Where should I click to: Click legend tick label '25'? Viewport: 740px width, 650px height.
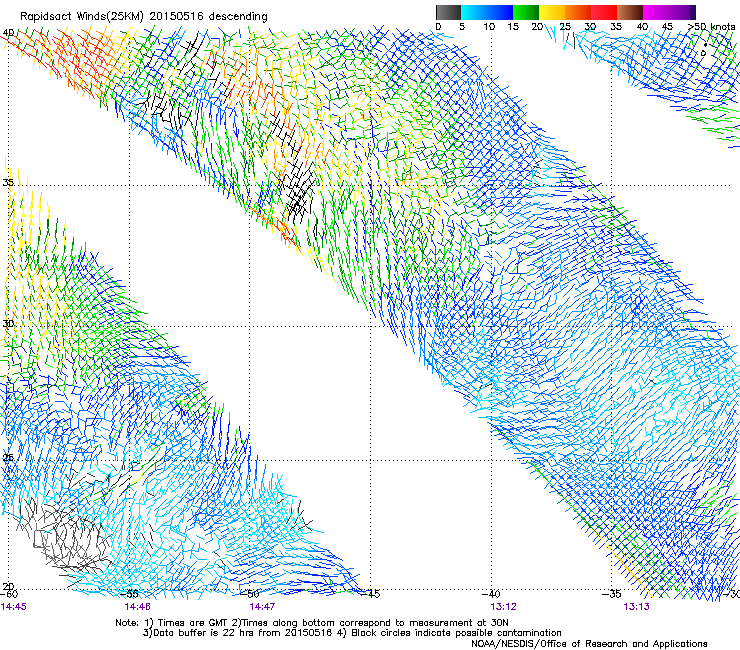[x=565, y=27]
